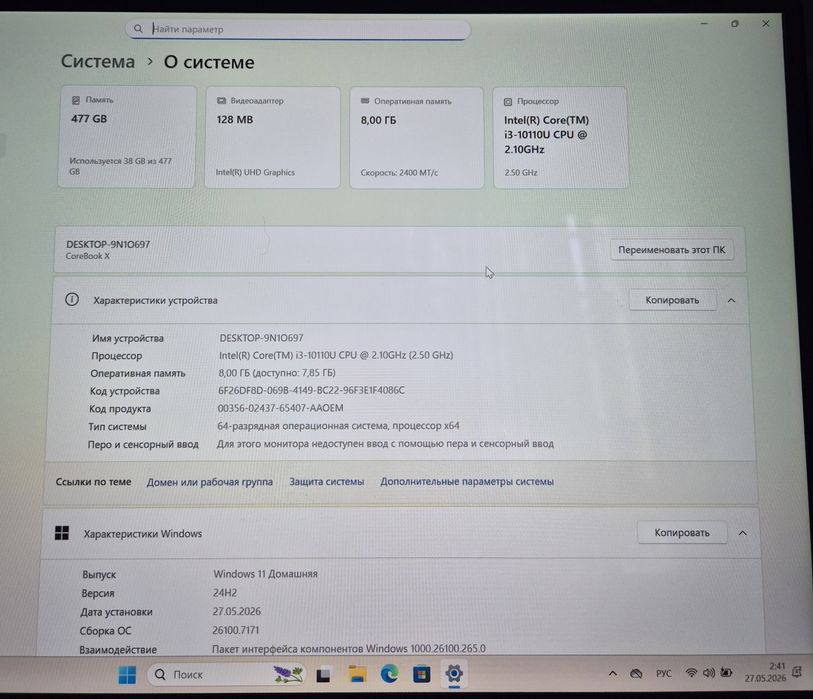Viewport: 813px width, 699px height.
Task: Click 'Переименовать этот ПК' button
Action: tap(671, 250)
